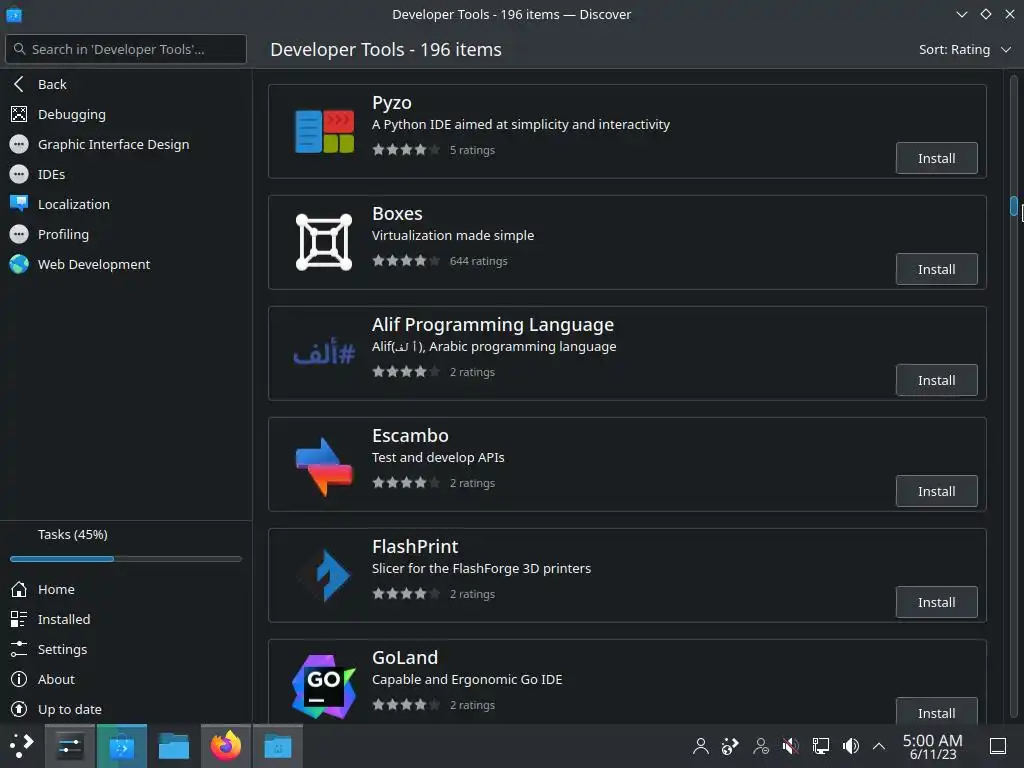Open the Sort: Rating dropdown
The height and width of the screenshot is (768, 1024).
[965, 50]
